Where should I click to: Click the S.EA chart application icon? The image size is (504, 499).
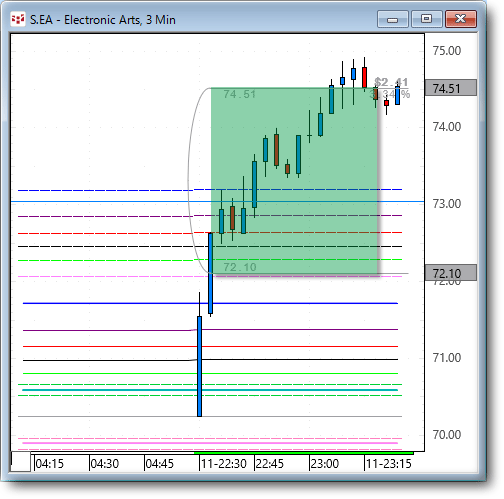(18, 19)
